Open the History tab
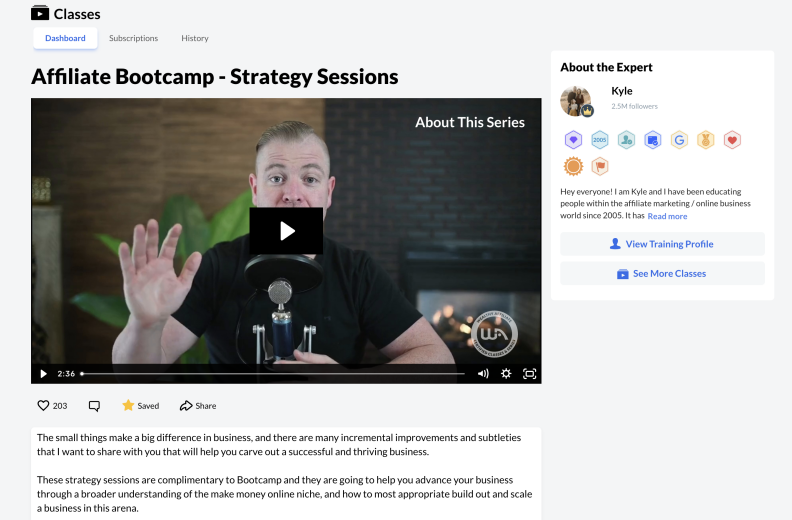 (195, 38)
